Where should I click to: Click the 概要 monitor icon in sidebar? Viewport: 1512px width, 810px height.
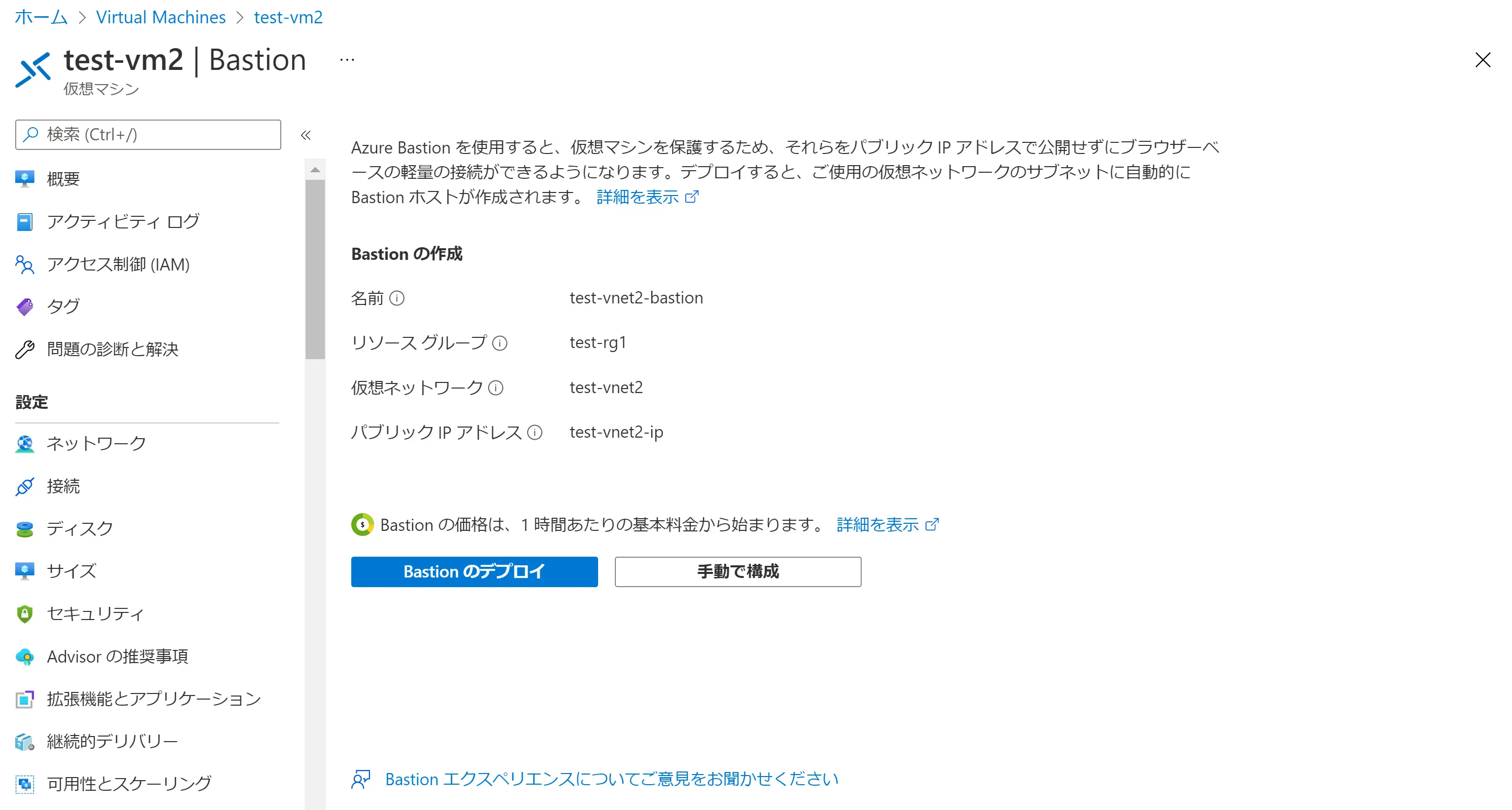point(25,179)
